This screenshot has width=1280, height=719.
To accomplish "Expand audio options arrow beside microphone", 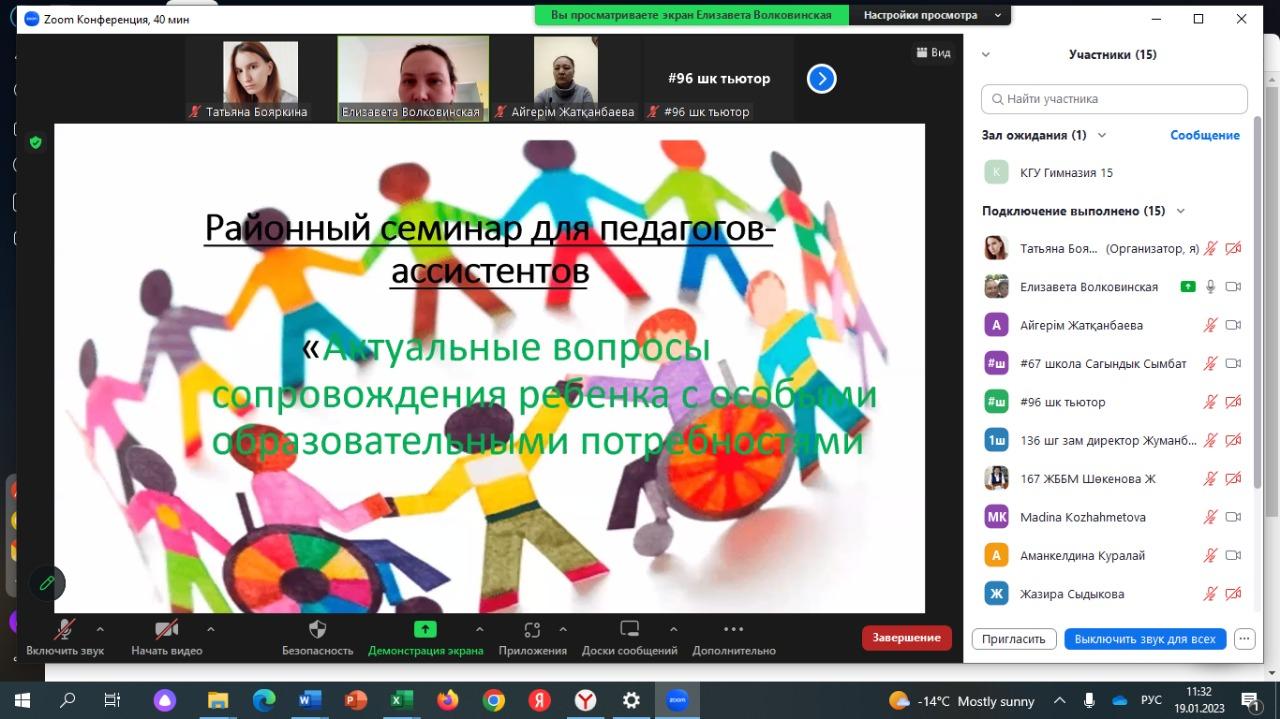I will click(x=100, y=629).
